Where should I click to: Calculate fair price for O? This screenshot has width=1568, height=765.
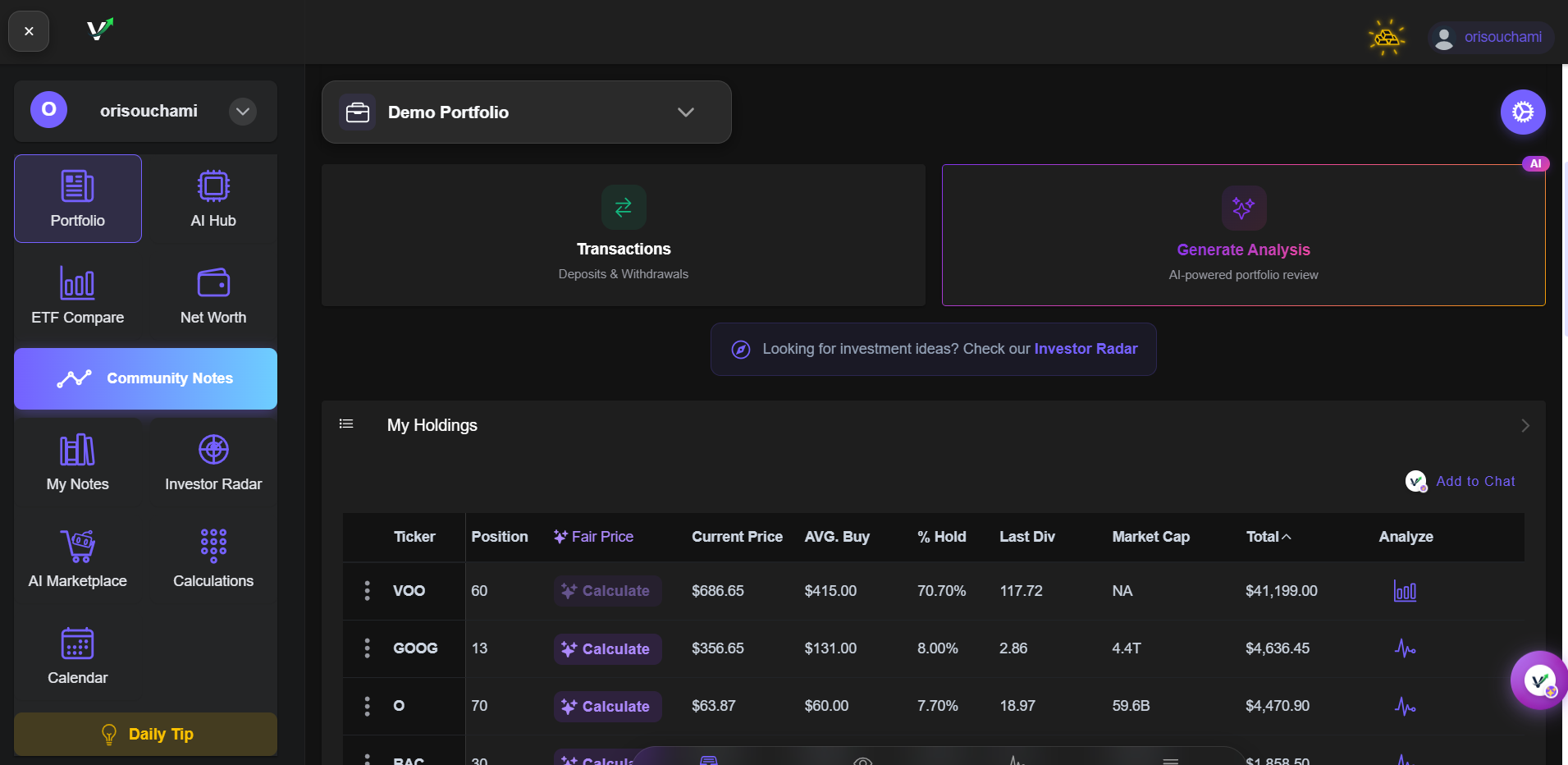(607, 707)
